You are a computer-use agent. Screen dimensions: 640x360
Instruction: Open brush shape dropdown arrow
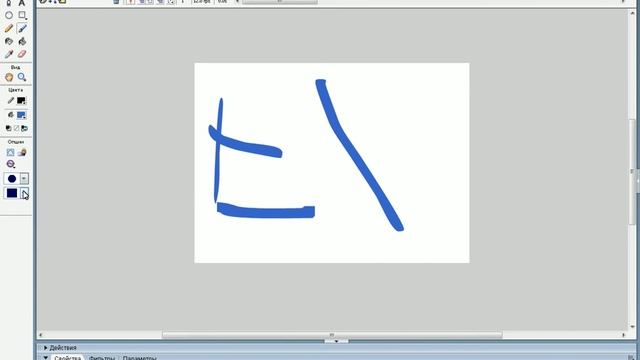click(x=24, y=193)
